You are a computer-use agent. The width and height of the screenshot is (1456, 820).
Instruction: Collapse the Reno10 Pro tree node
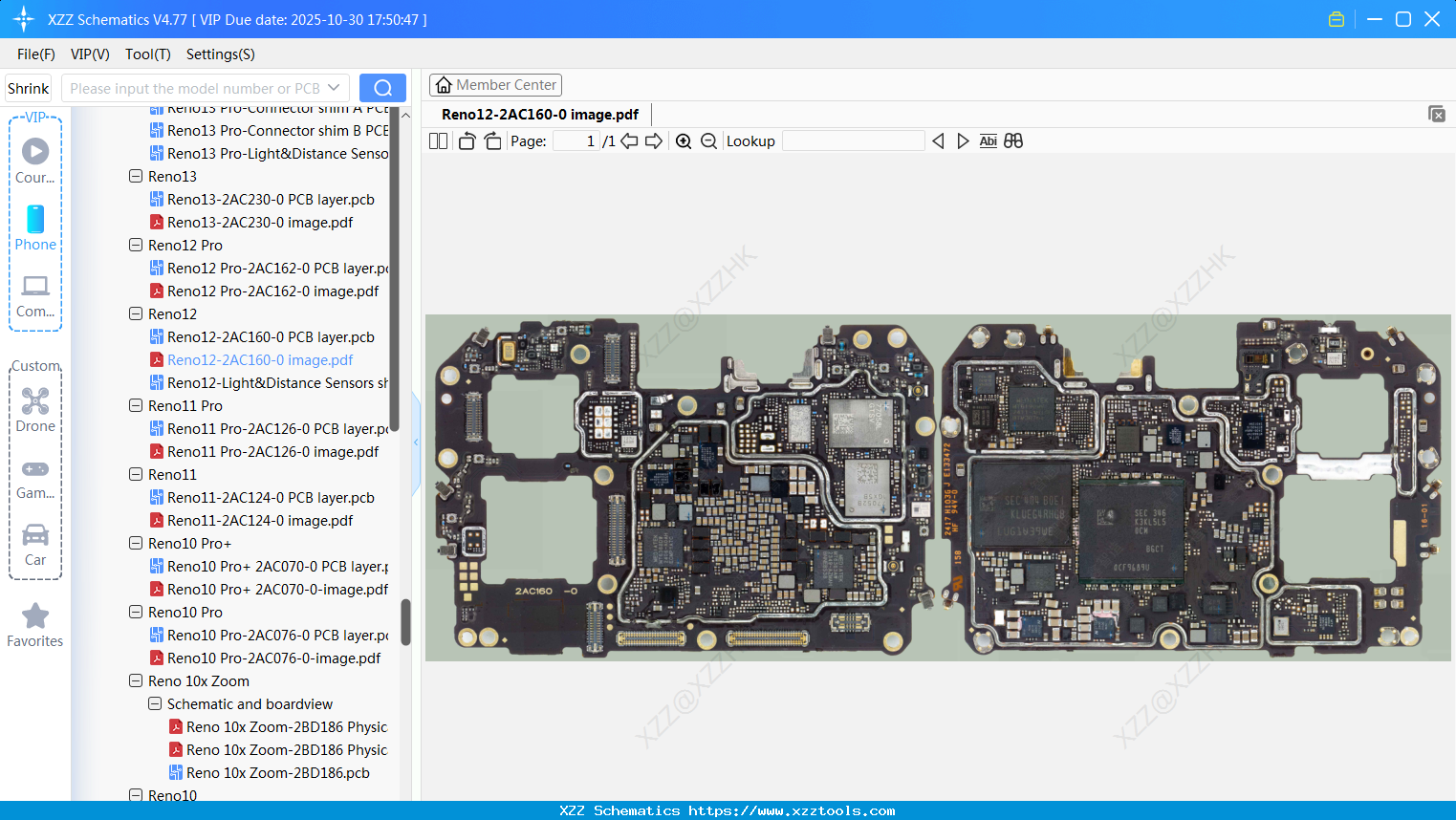coord(136,612)
